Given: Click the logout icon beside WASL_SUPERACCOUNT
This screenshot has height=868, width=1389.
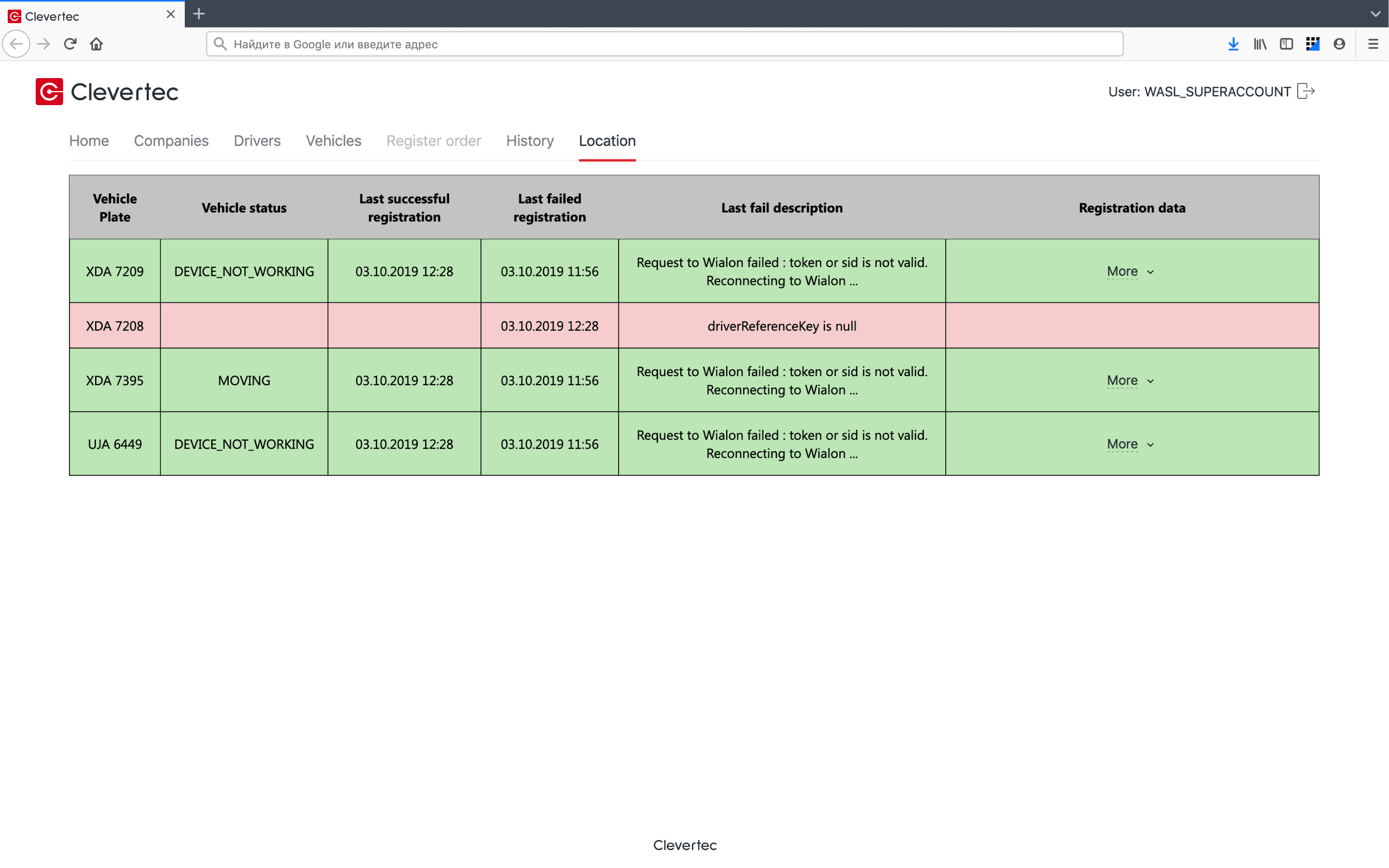Looking at the screenshot, I should point(1306,91).
